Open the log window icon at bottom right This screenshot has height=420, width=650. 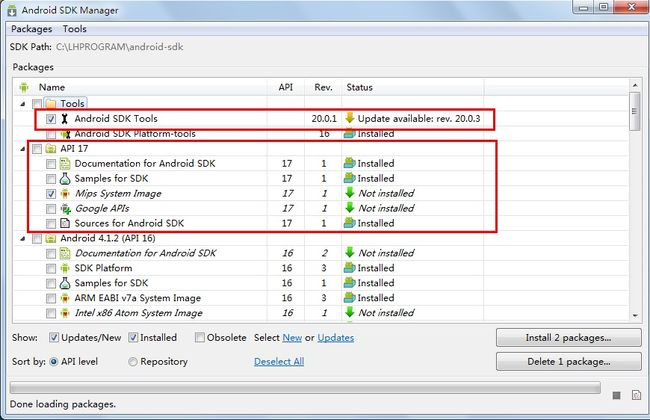636,395
